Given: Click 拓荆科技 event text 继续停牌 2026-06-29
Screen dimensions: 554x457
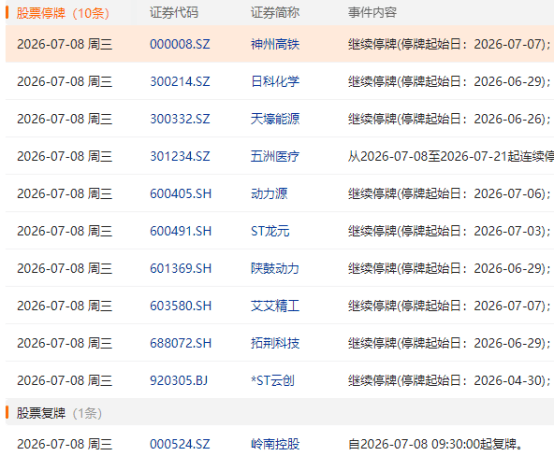Looking at the screenshot, I should click(x=449, y=343).
